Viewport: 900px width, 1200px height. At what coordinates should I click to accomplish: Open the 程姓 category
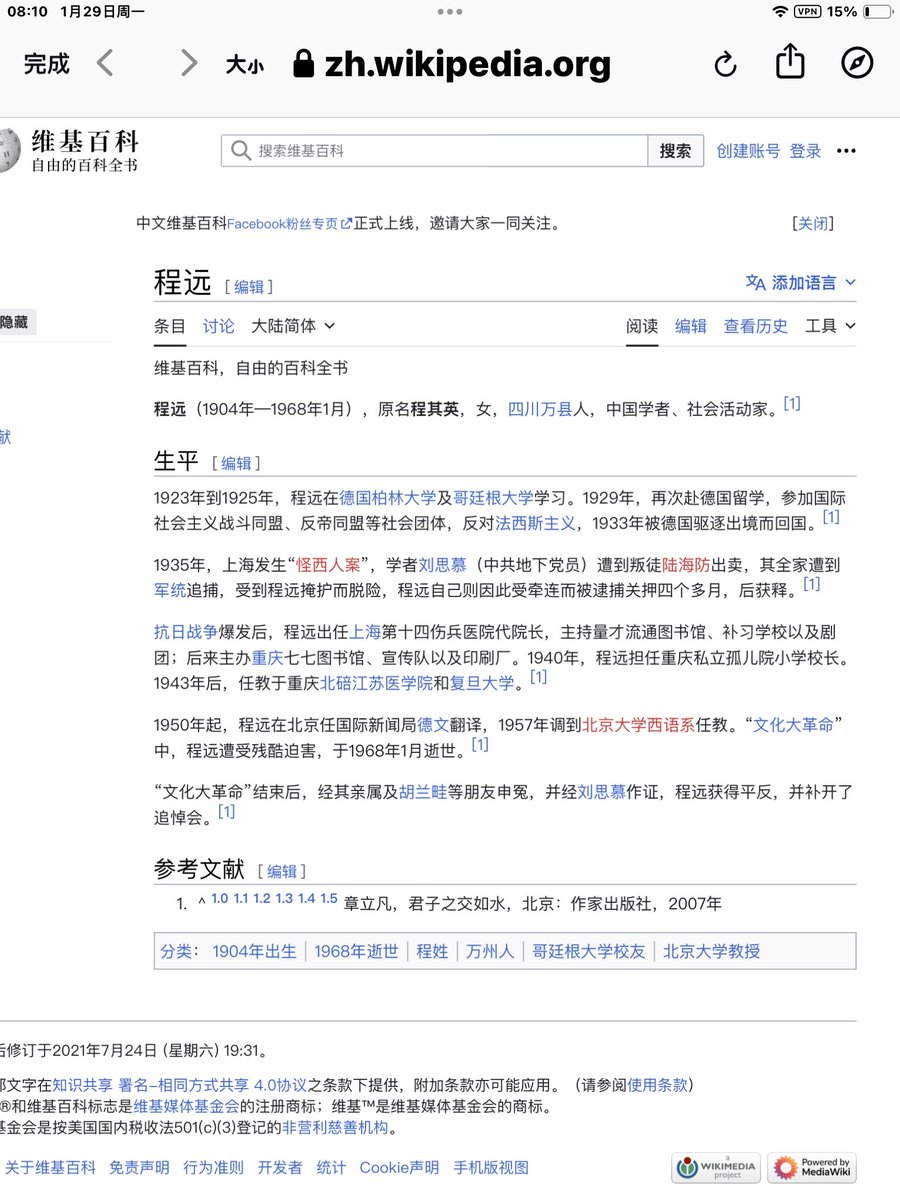coord(432,951)
